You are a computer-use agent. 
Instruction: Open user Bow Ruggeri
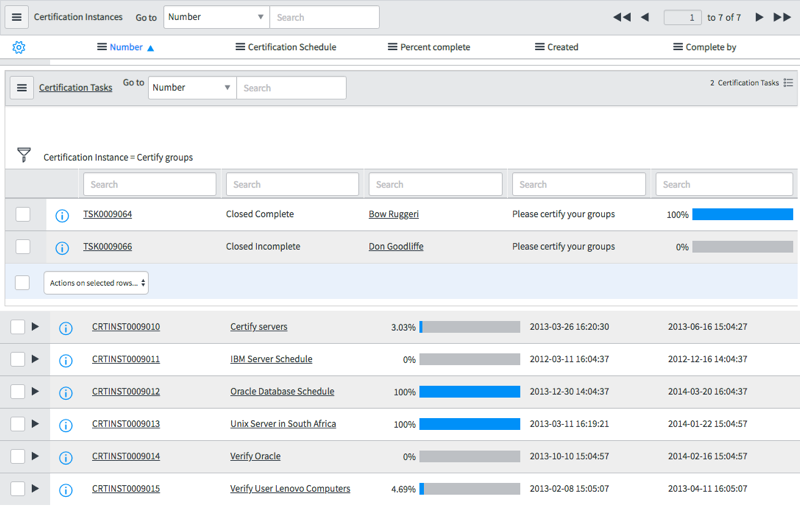[x=393, y=214]
